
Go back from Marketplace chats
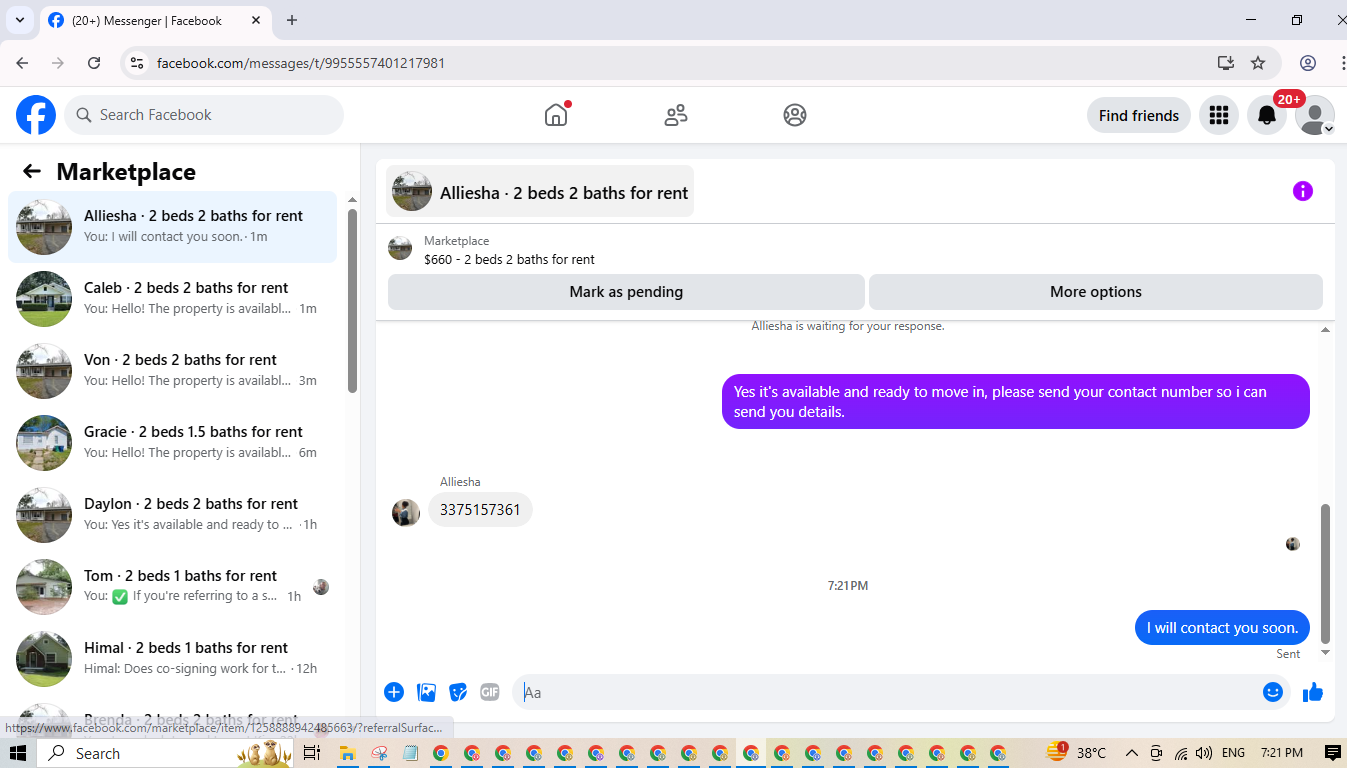tap(32, 171)
